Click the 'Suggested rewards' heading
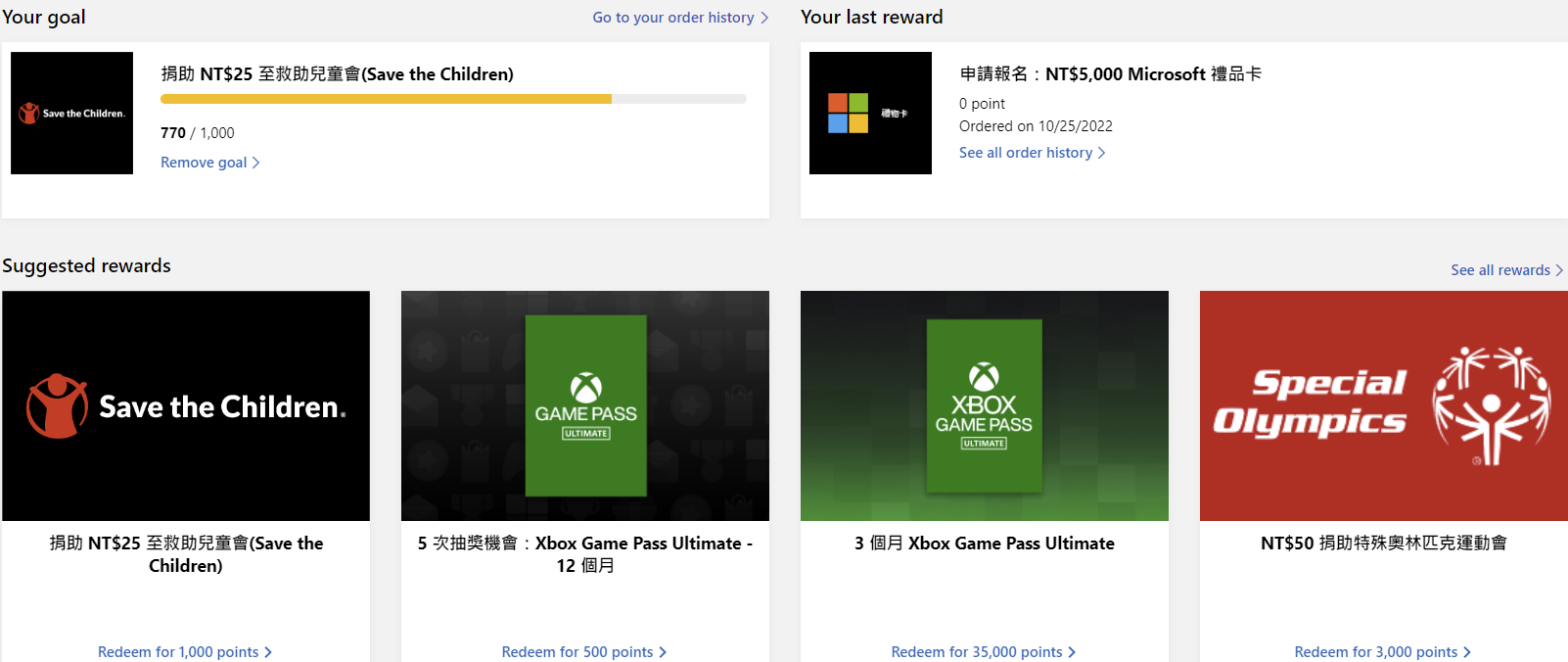 tap(86, 266)
